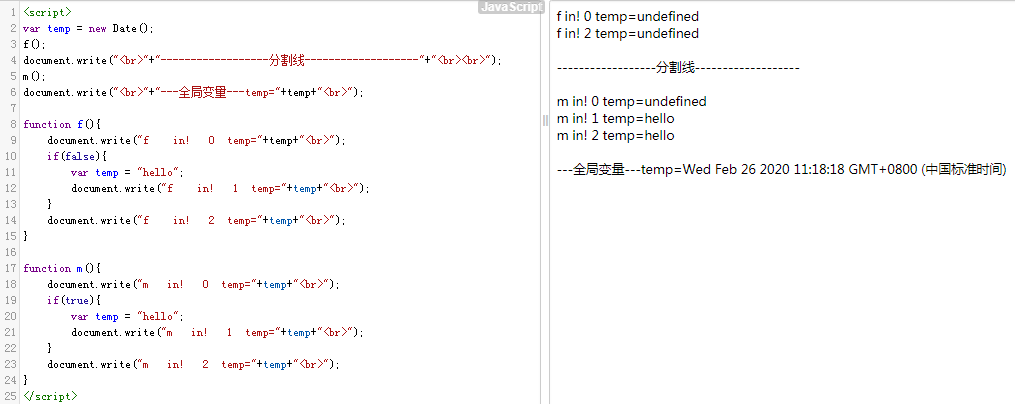This screenshot has height=404, width=1015.
Task: Click code line writing 'f in! 0 temp='
Action: click(x=196, y=140)
